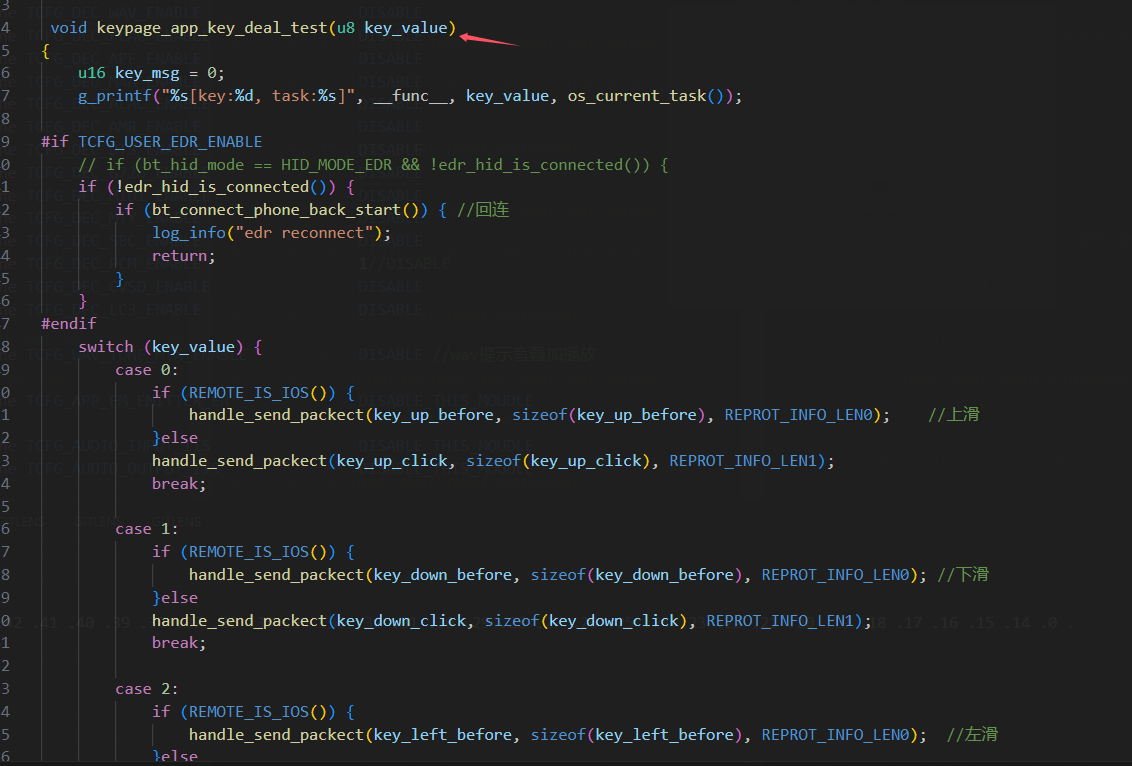This screenshot has width=1132, height=766.
Task: Click the TCFG_USER_EDR_ENABLE macro
Action: [170, 142]
